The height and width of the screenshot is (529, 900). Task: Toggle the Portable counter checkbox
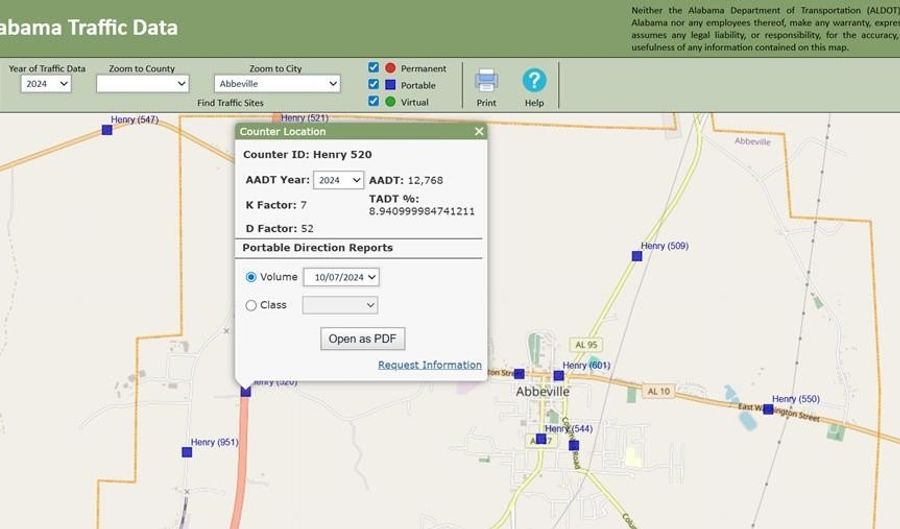(374, 85)
